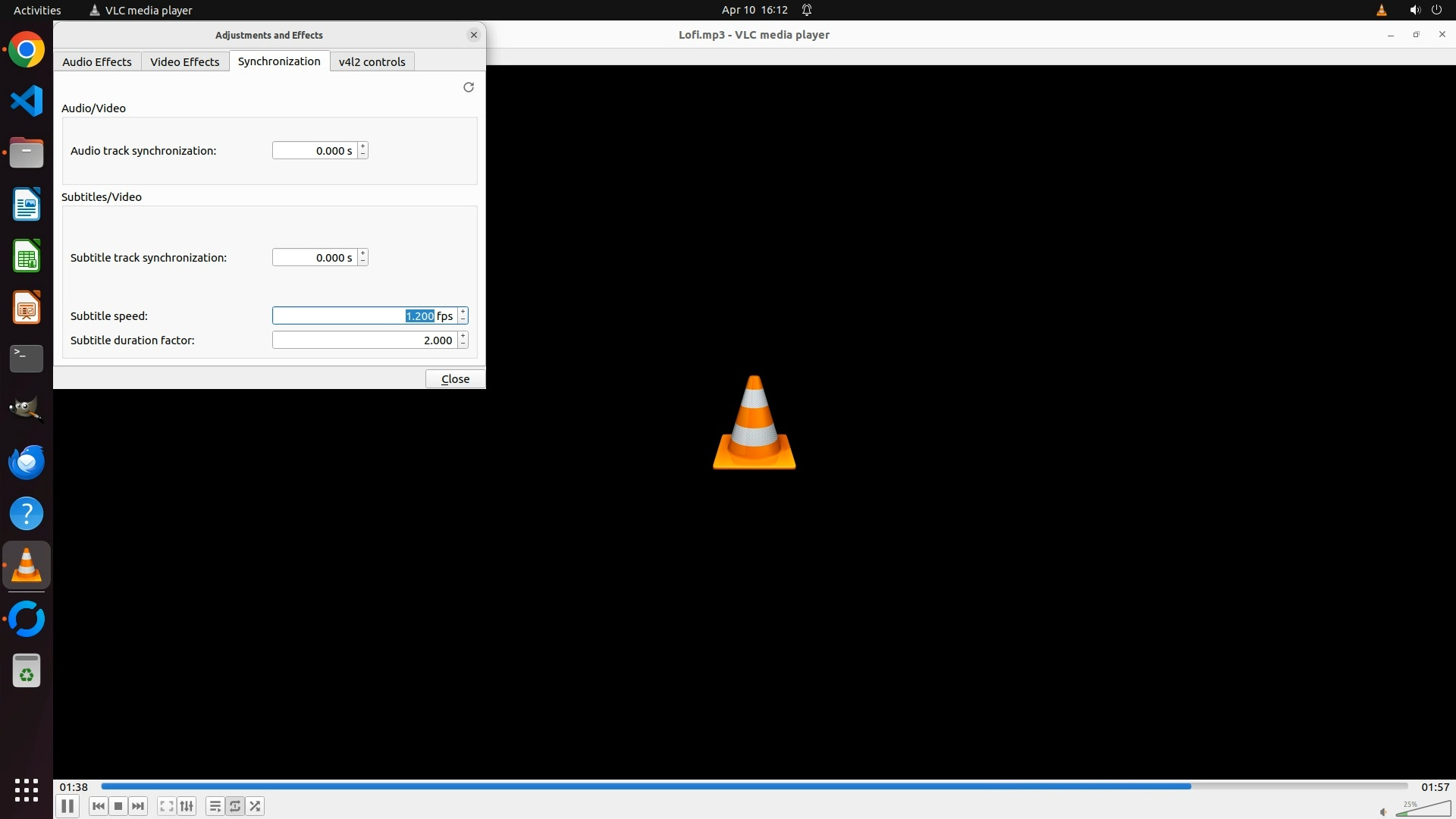Mute audio via speaker icon
This screenshot has width=1456, height=819.
point(1382,811)
